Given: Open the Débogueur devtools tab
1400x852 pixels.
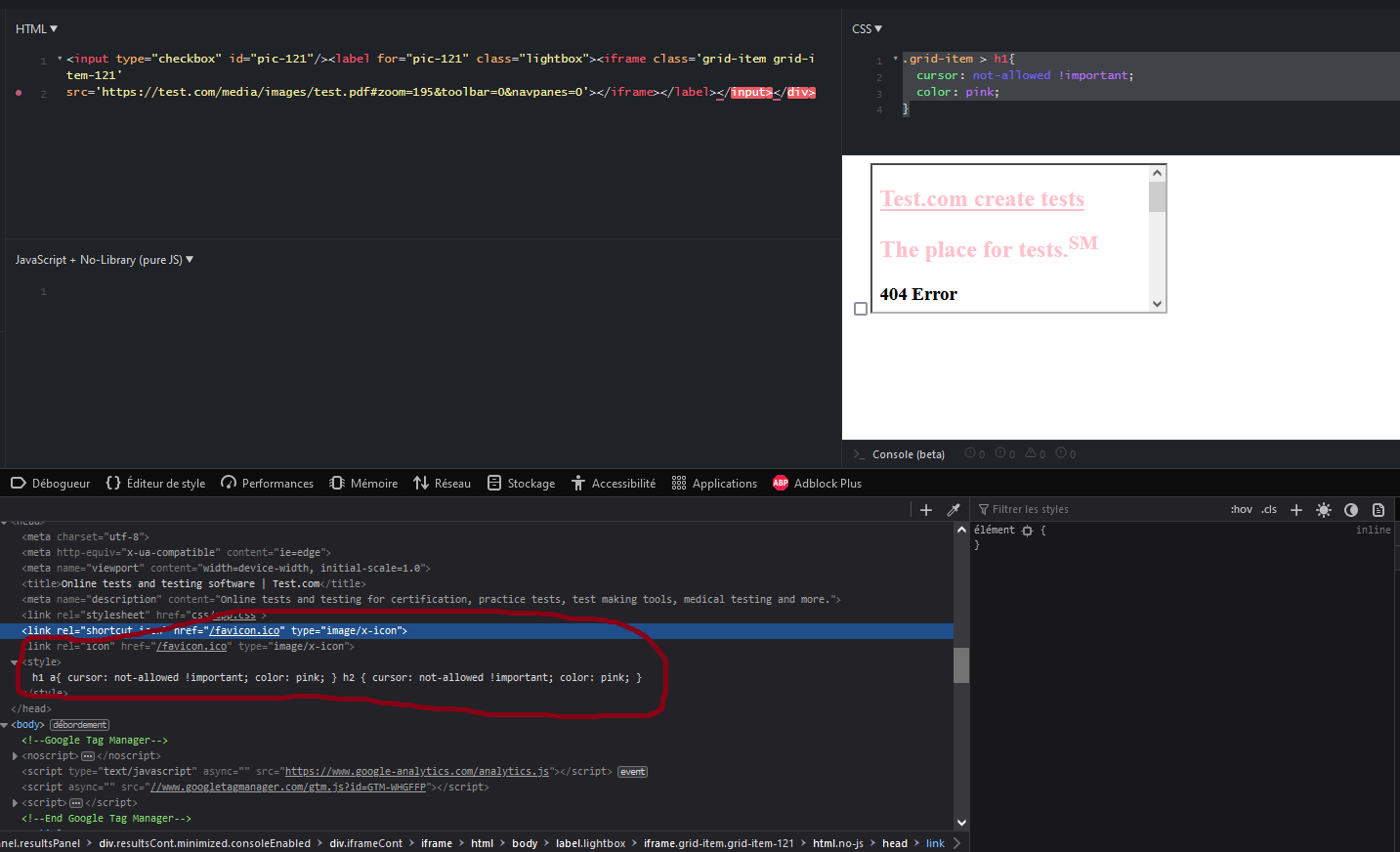Looking at the screenshot, I should coord(50,483).
